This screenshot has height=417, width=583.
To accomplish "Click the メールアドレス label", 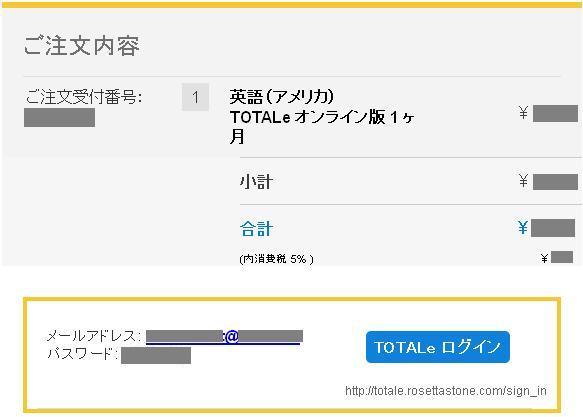I will [94, 336].
